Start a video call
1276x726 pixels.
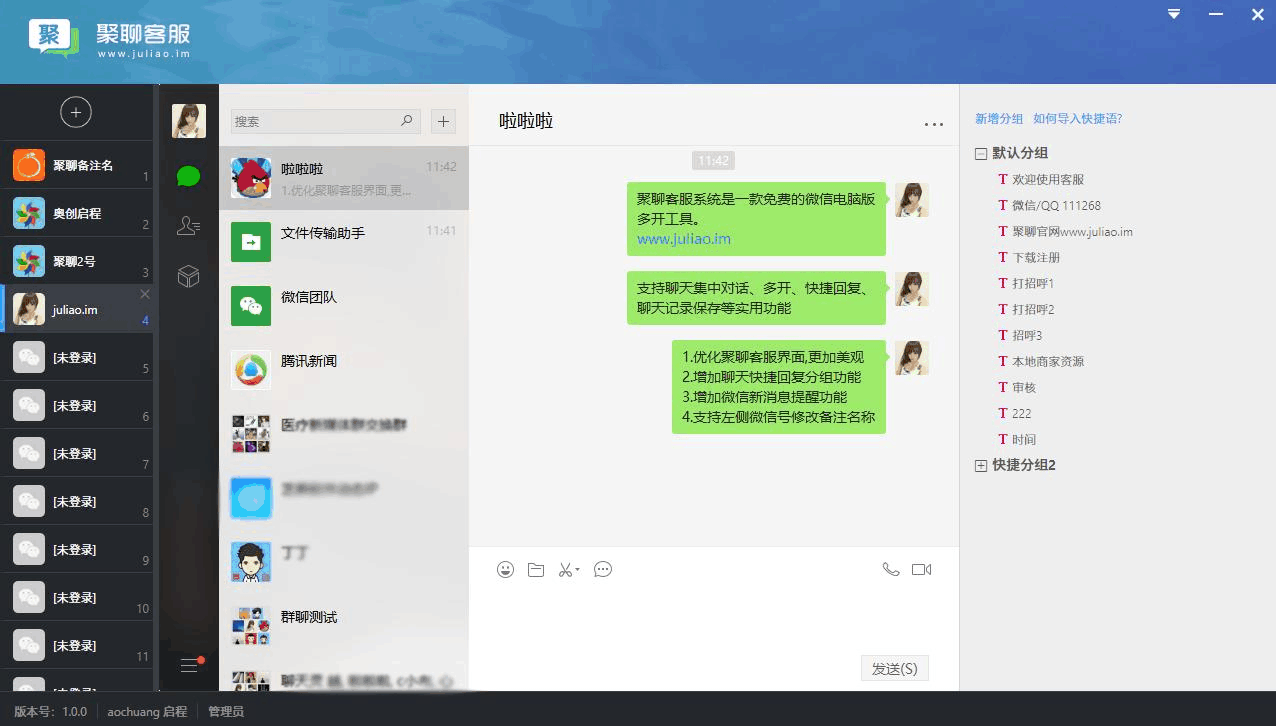point(922,570)
